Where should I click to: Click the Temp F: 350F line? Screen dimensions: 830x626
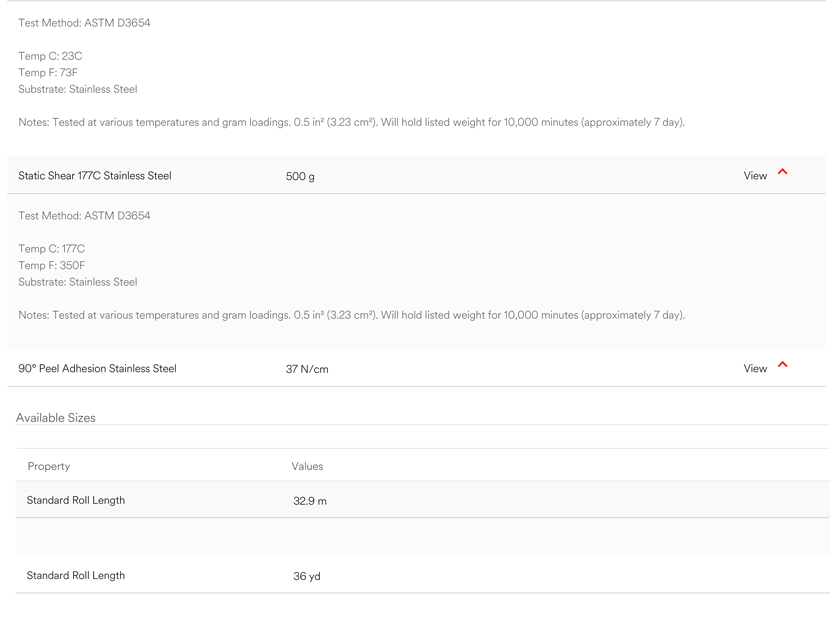[x=51, y=265]
